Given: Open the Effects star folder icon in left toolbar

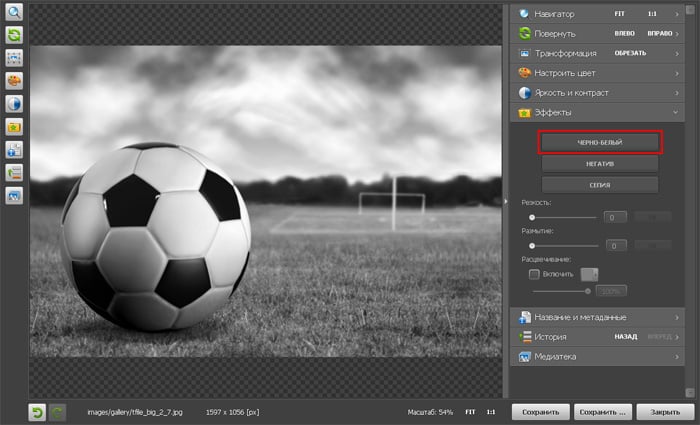Looking at the screenshot, I should [x=15, y=127].
